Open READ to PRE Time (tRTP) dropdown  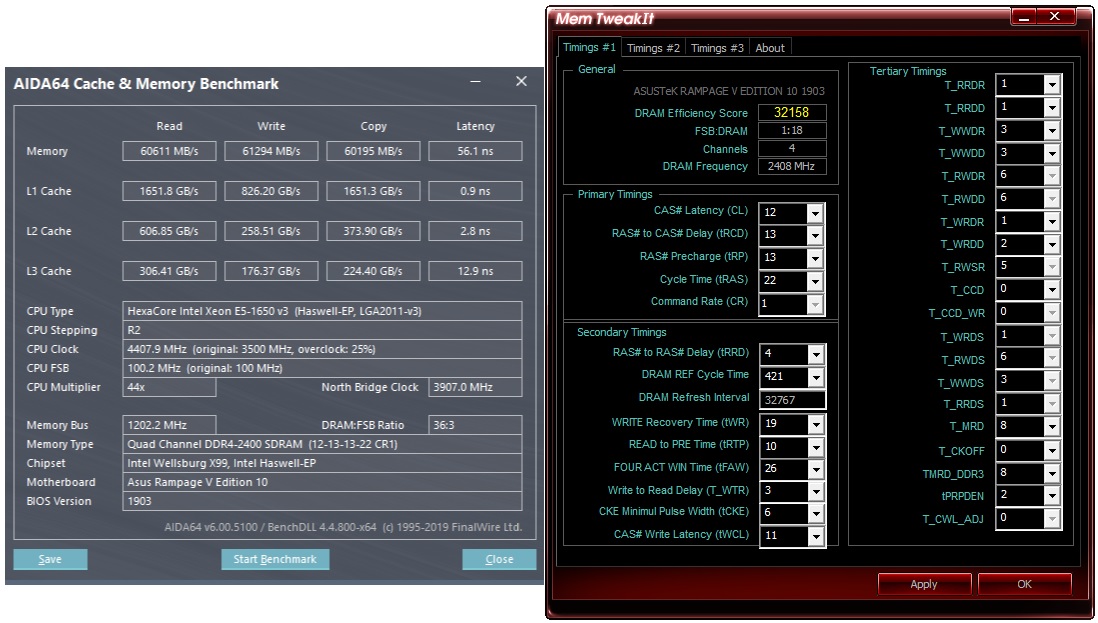coord(816,447)
